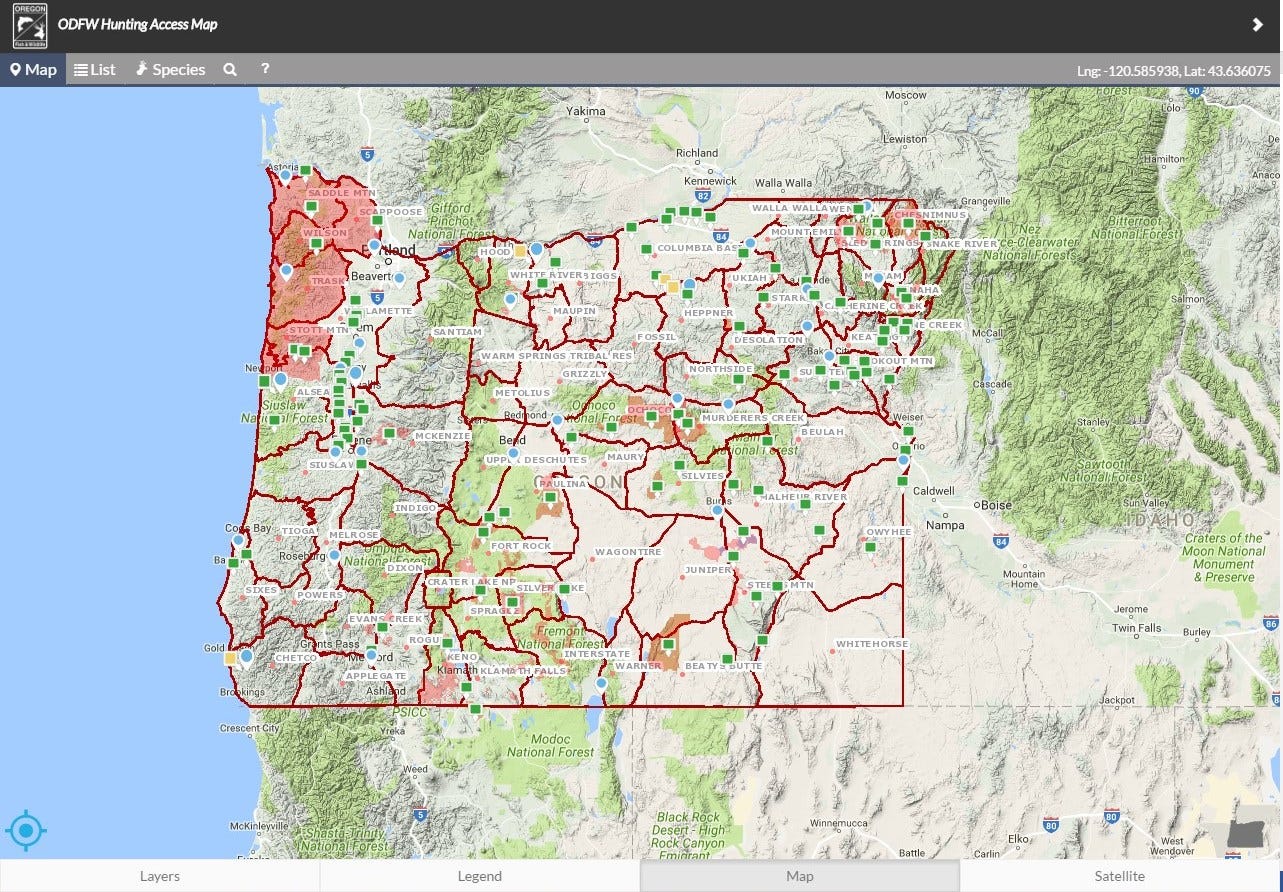Select the SIXES unit label
The image size is (1283, 892).
click(x=260, y=590)
